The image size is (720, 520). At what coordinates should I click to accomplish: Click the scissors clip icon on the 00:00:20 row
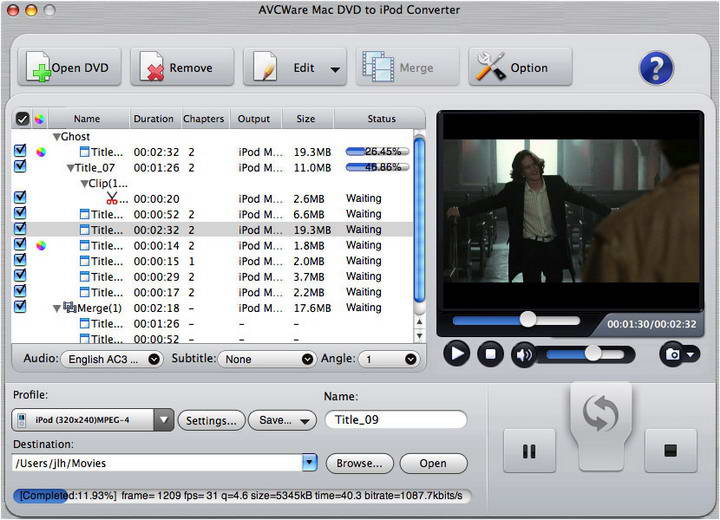[112, 198]
